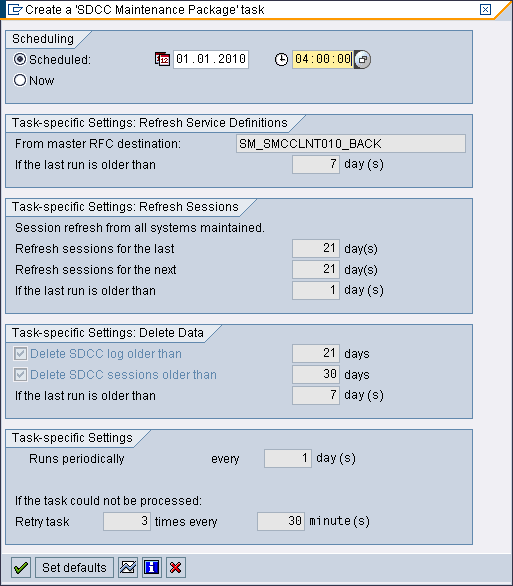Click the clock time icon
The image size is (513, 586).
coord(281,59)
